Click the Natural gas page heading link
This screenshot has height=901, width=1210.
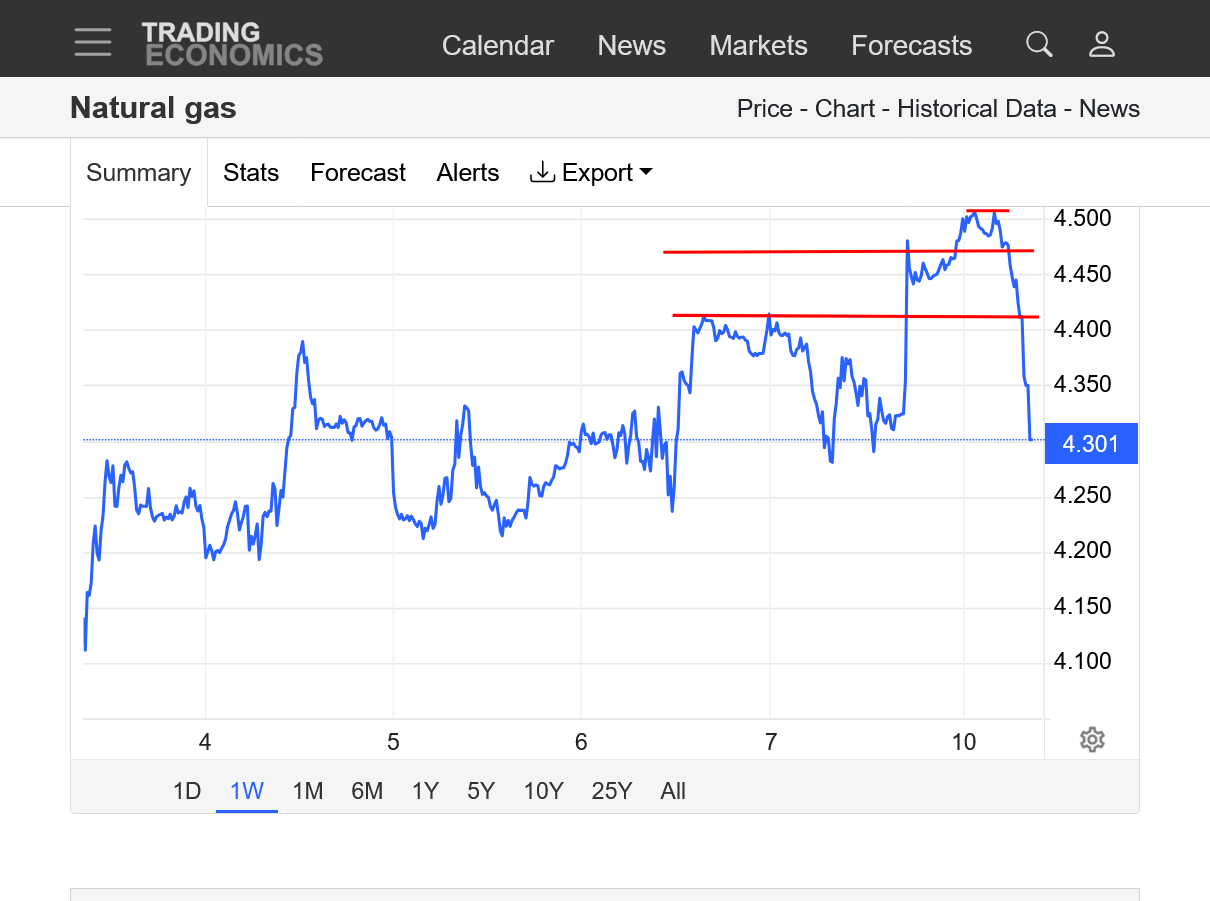point(153,108)
